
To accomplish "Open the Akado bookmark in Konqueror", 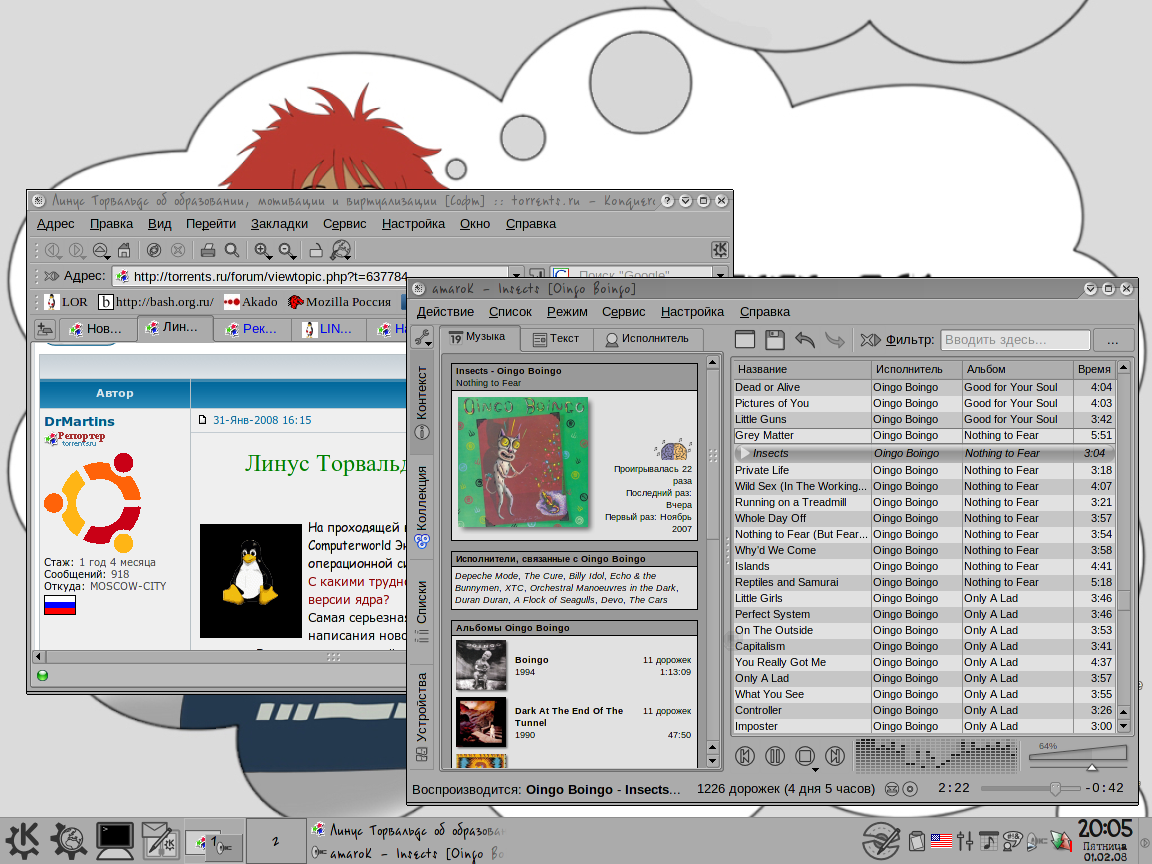I will point(251,302).
